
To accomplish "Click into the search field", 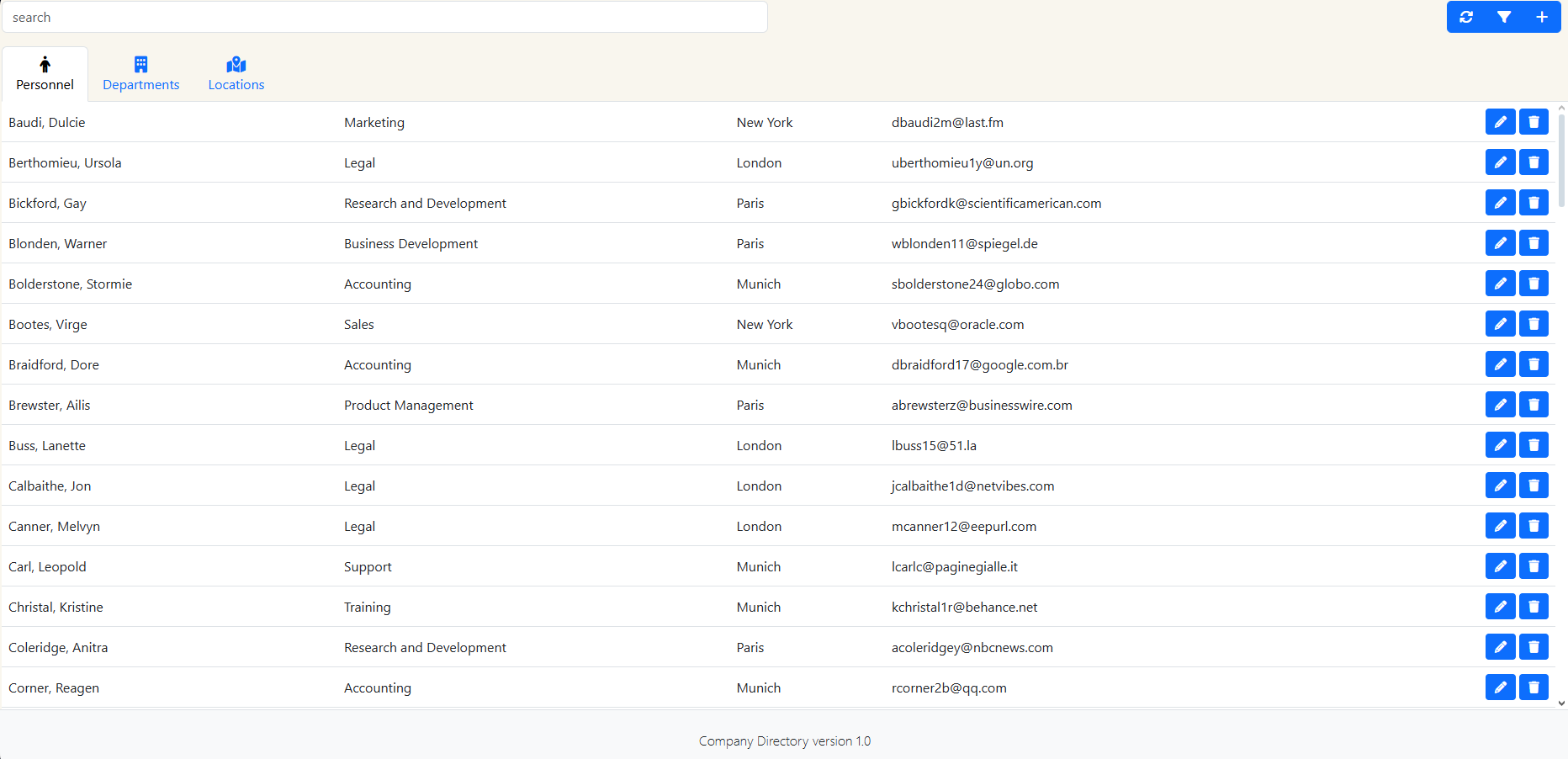I will coord(384,17).
